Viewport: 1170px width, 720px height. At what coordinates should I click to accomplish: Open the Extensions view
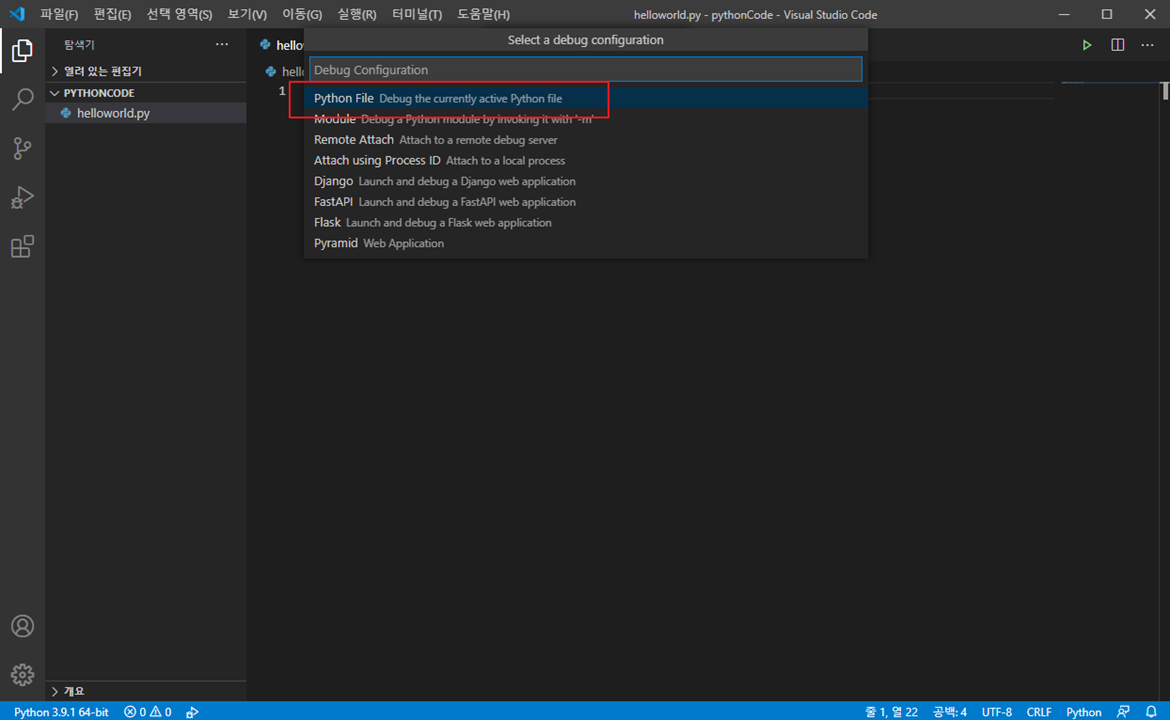22,247
